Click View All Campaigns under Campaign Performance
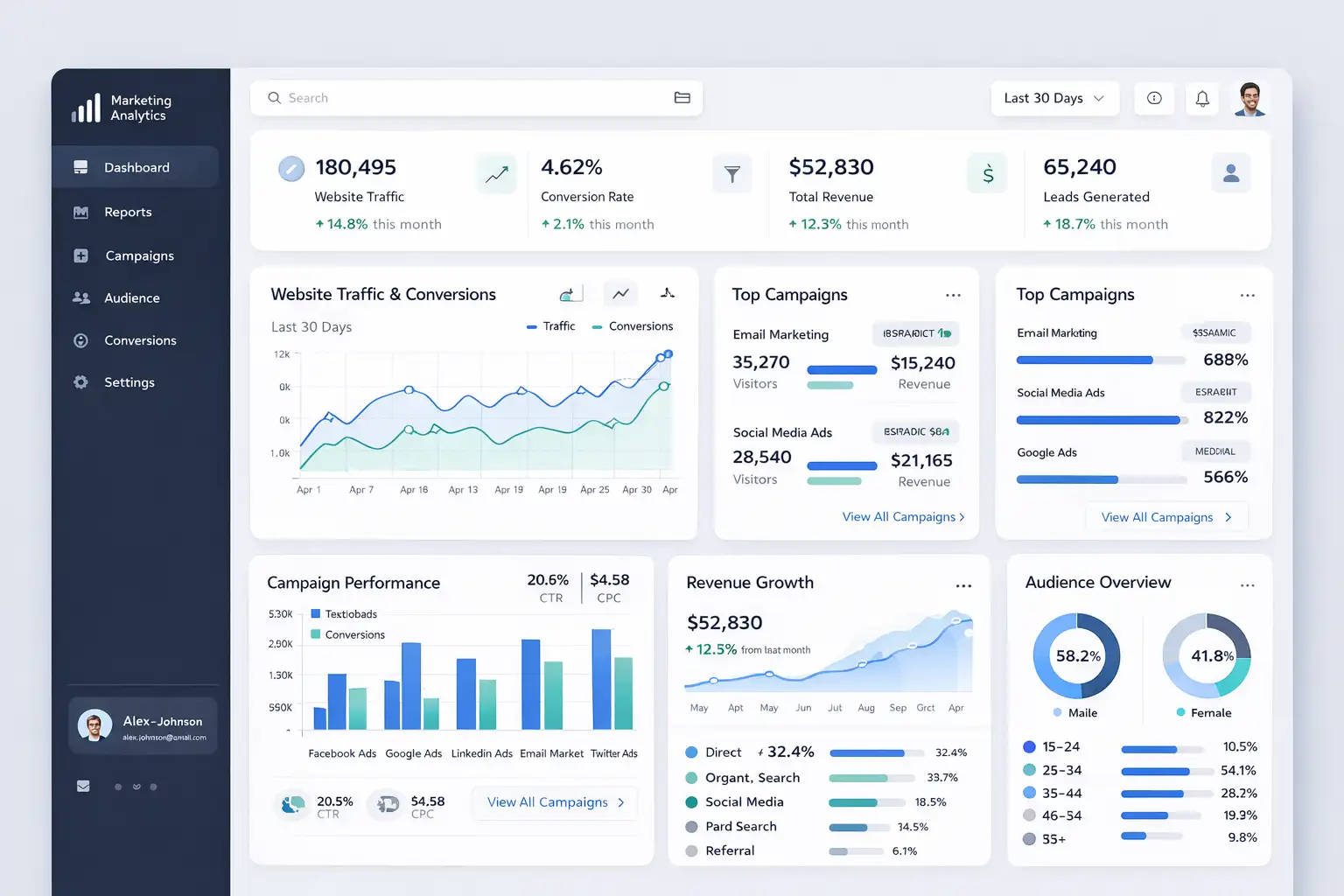Image resolution: width=1344 pixels, height=896 pixels. (x=556, y=802)
